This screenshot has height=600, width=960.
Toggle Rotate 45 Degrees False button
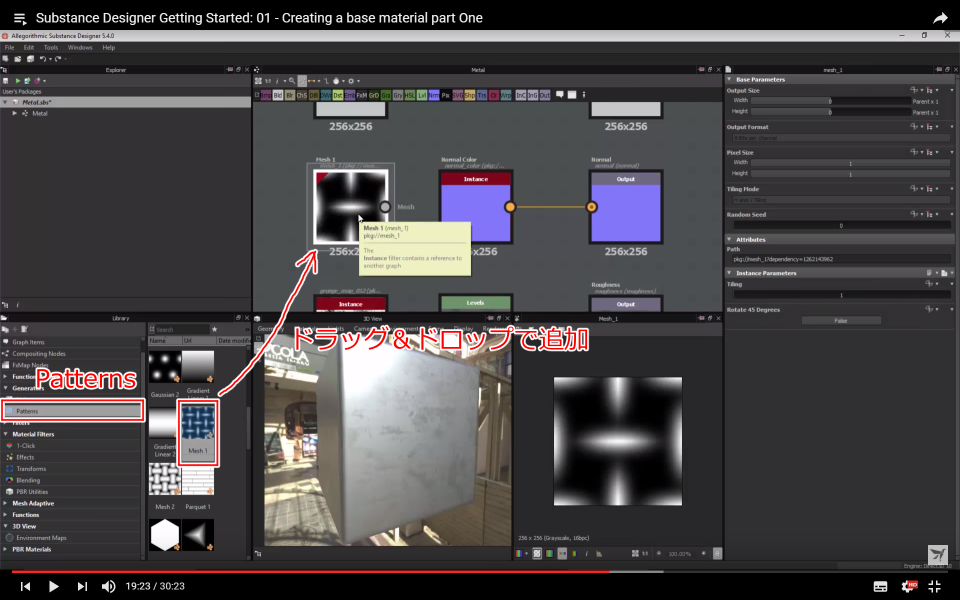point(841,321)
